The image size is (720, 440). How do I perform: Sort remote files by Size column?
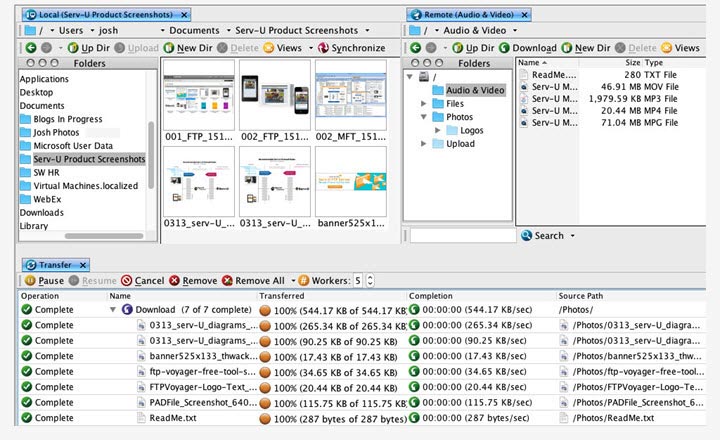click(x=610, y=62)
